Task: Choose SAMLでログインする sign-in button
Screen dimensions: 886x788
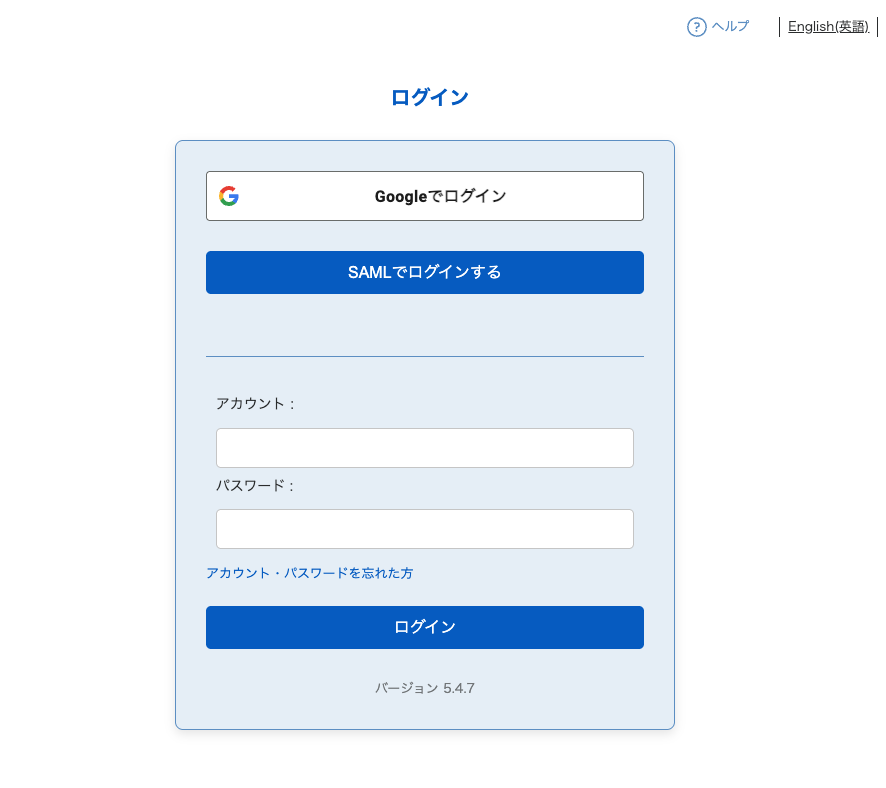Action: click(x=424, y=272)
